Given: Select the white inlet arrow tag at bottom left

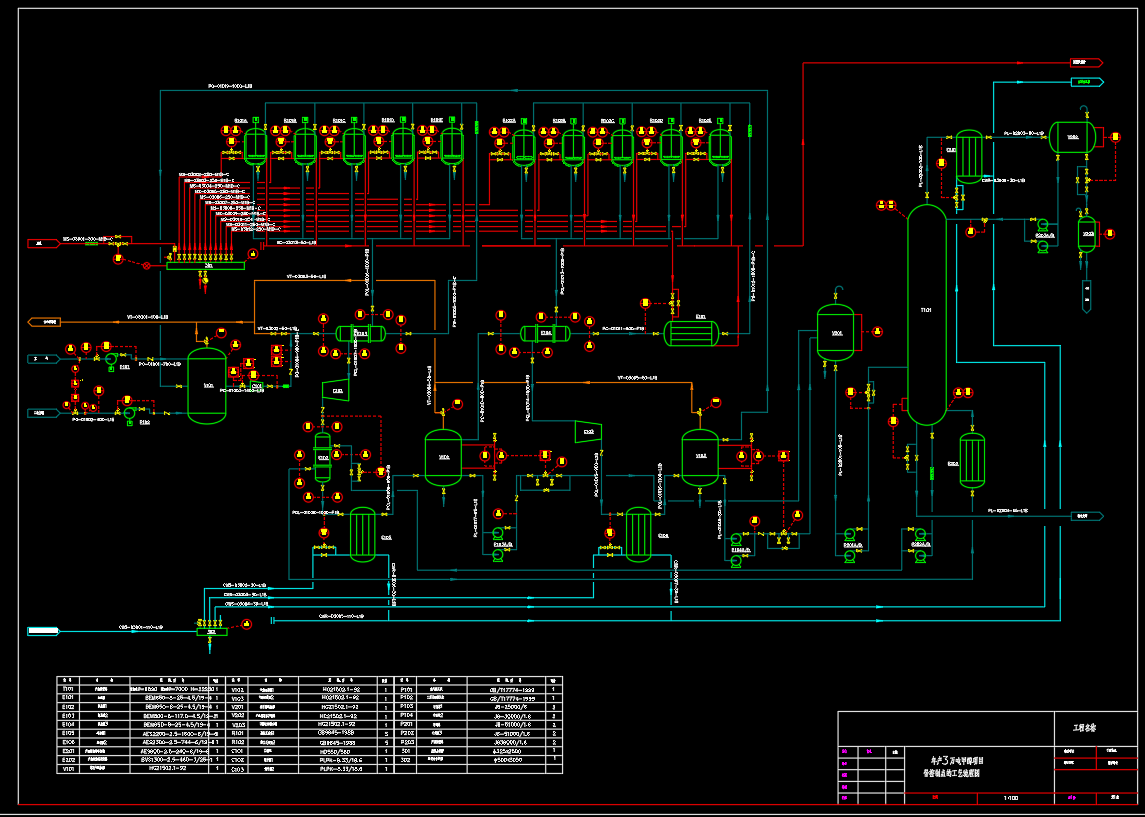Looking at the screenshot, I should point(45,631).
